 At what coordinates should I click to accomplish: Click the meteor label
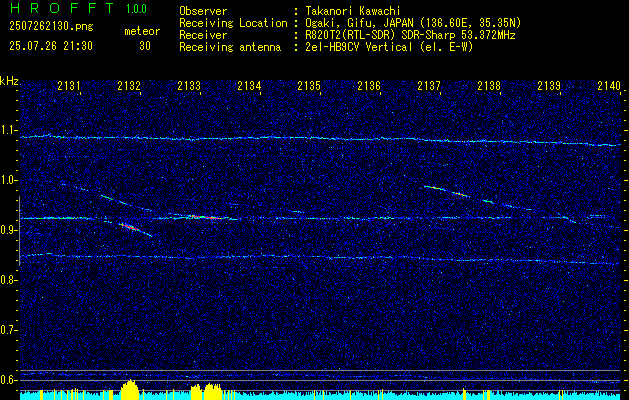142,31
